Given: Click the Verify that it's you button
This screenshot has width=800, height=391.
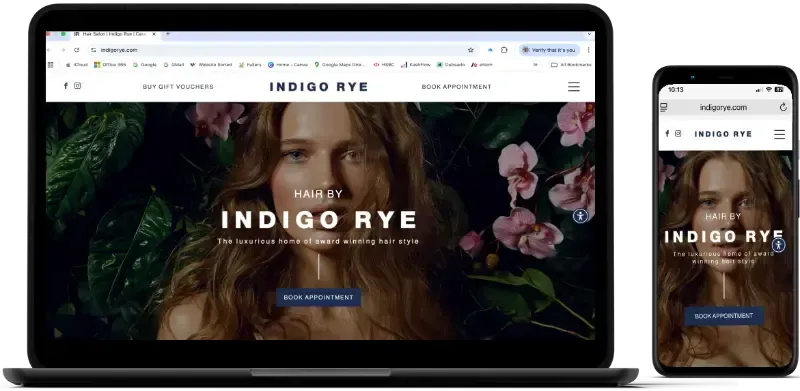Looking at the screenshot, I should click(549, 50).
